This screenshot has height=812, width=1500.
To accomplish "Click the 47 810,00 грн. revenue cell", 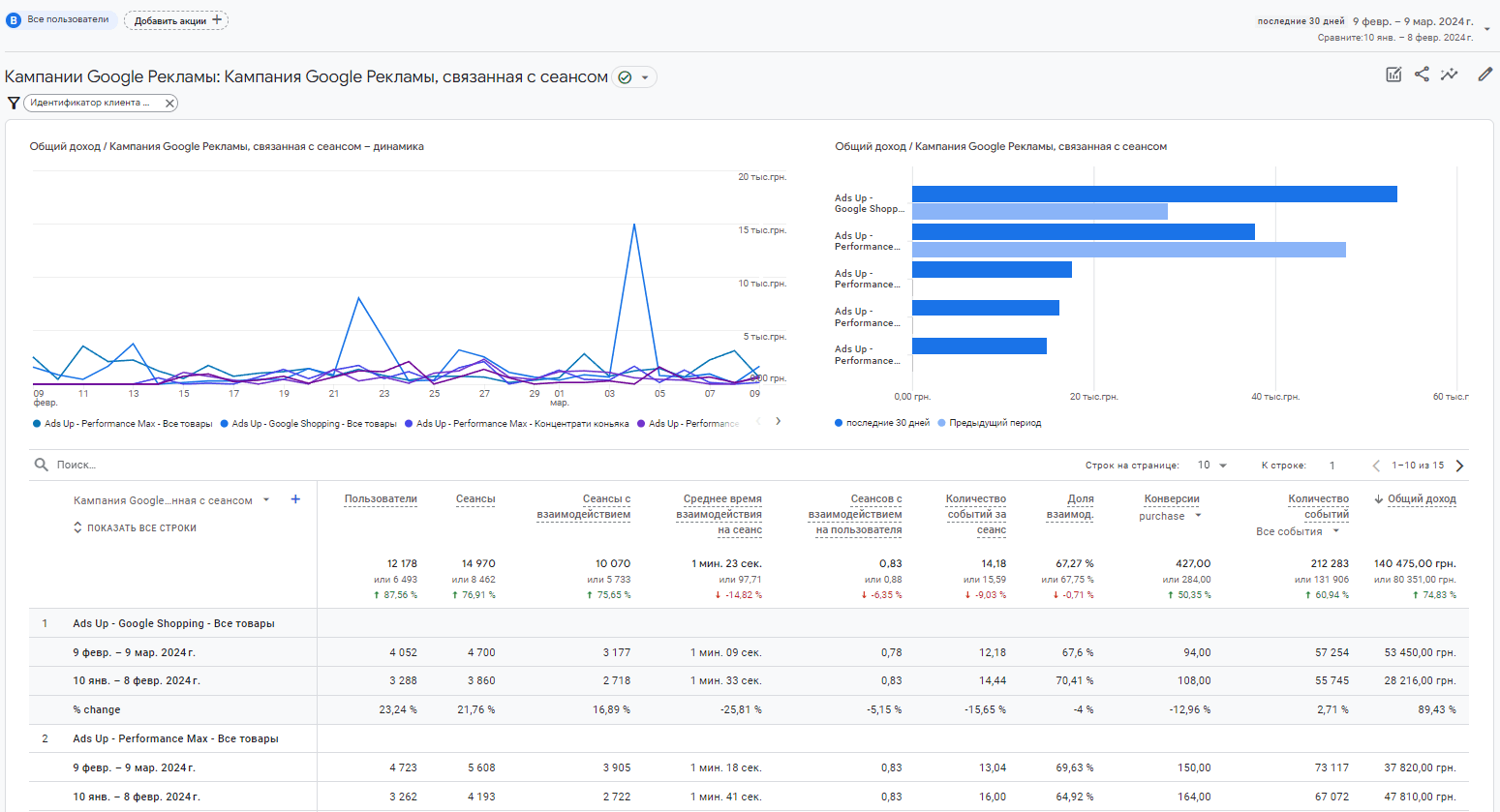I will click(1420, 797).
